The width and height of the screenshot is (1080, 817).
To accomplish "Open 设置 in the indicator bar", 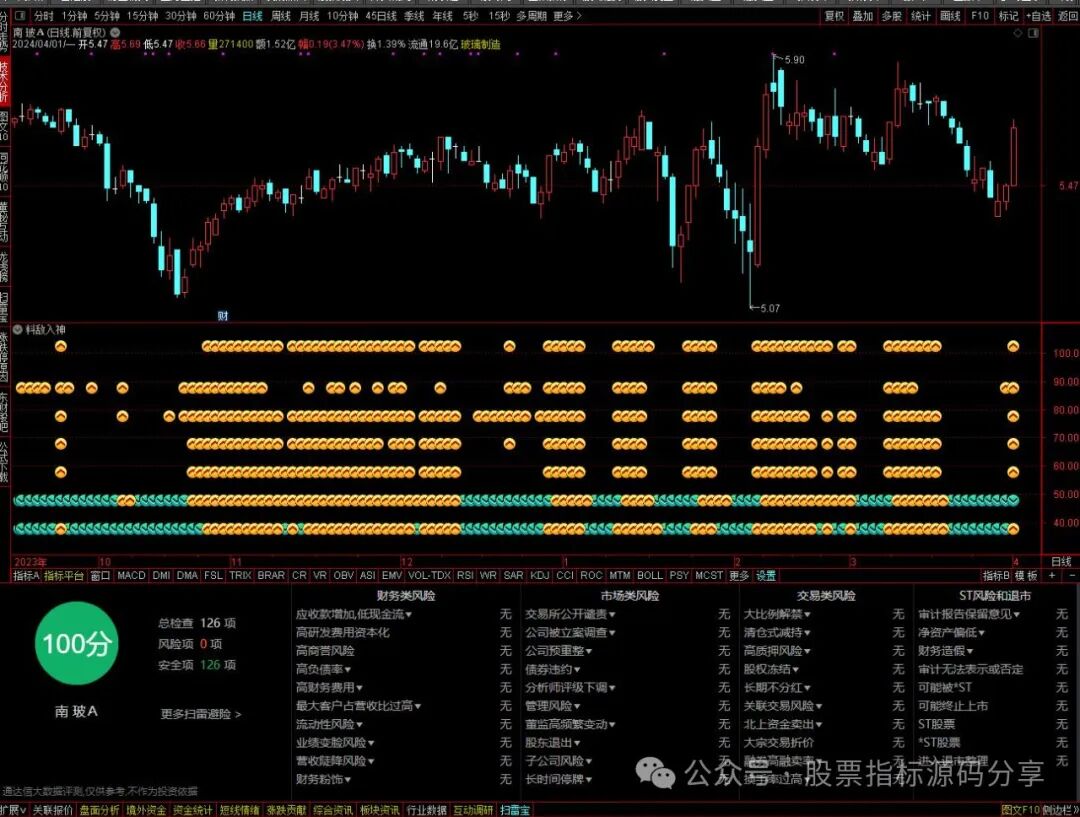I will 766,575.
